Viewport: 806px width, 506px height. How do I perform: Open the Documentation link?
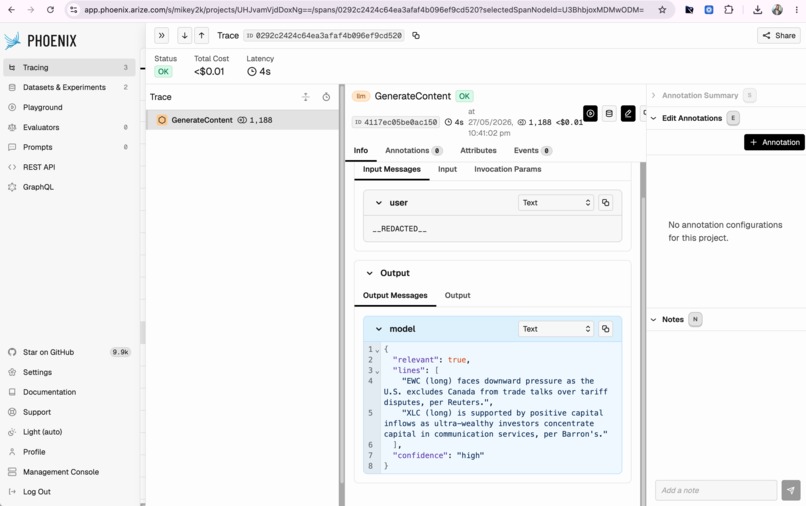(69, 392)
